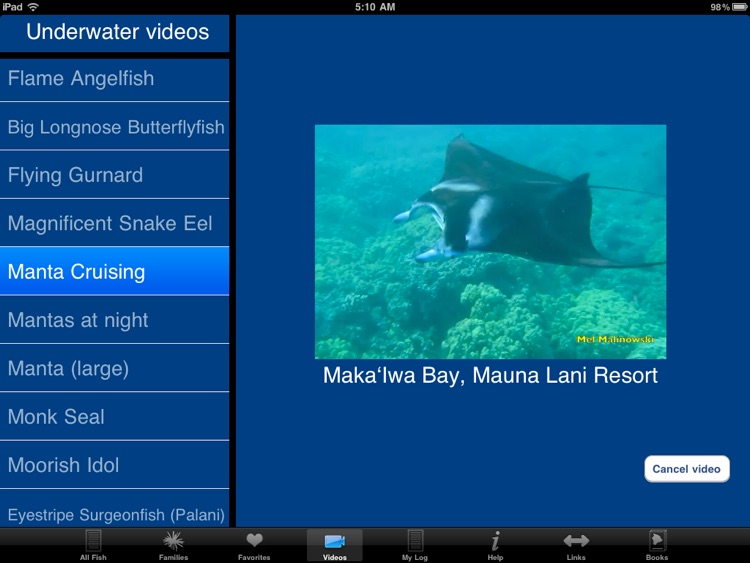Open the My Log tab
This screenshot has width=750, height=563.
415,545
